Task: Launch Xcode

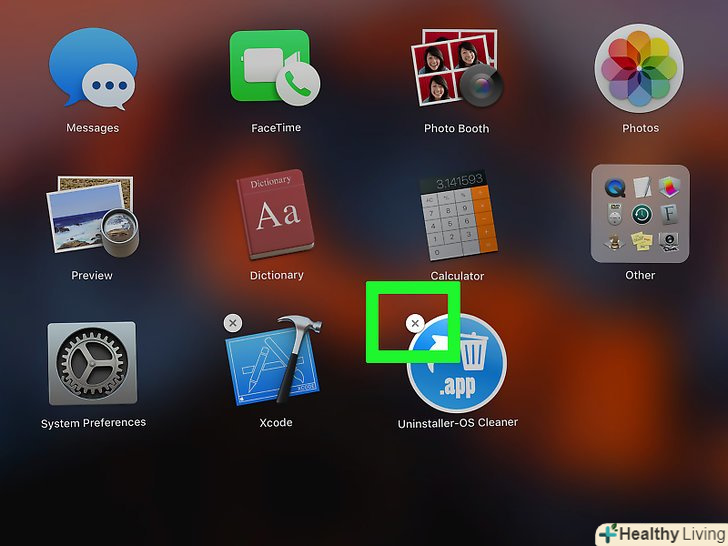Action: 274,360
